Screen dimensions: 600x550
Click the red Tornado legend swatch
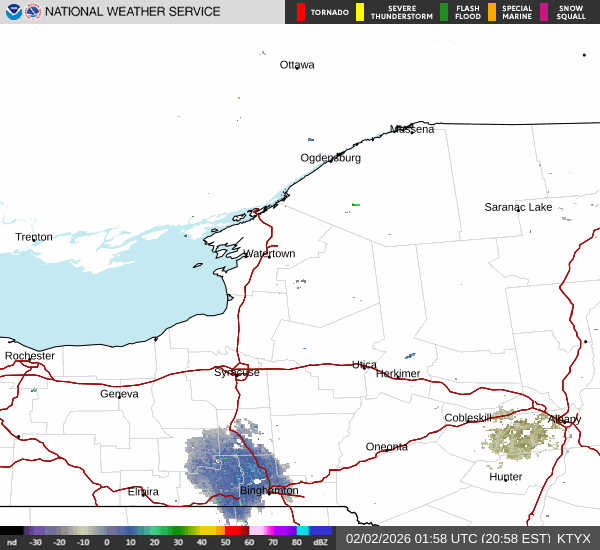[300, 12]
